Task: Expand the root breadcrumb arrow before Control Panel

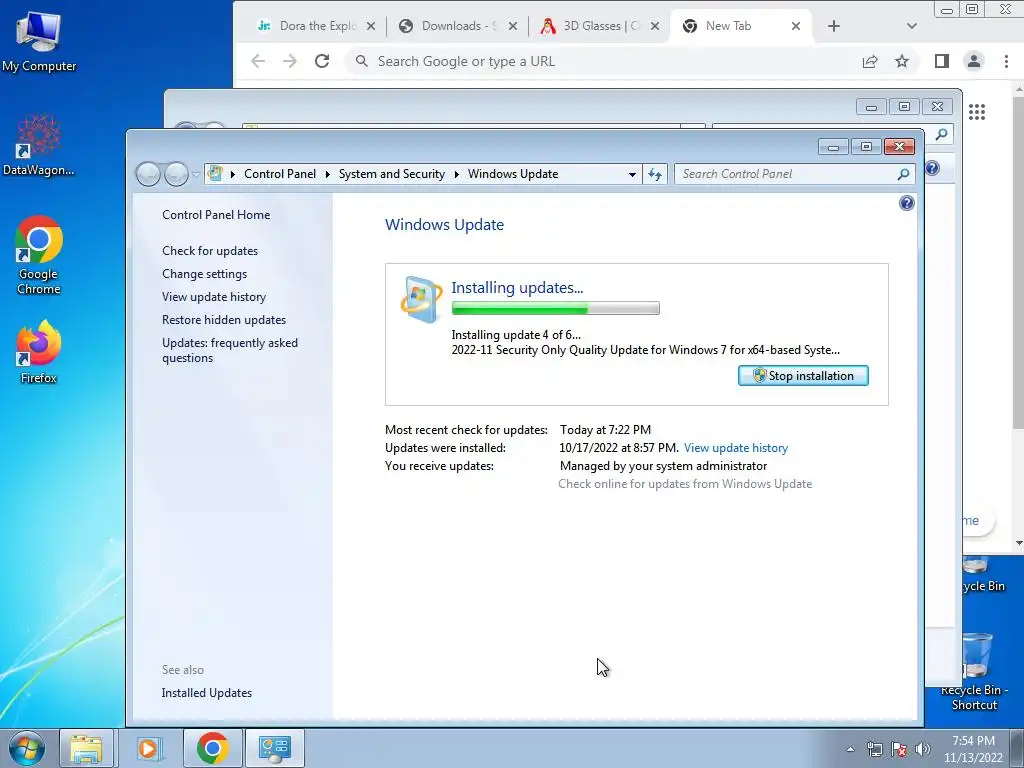Action: pyautogui.click(x=232, y=174)
